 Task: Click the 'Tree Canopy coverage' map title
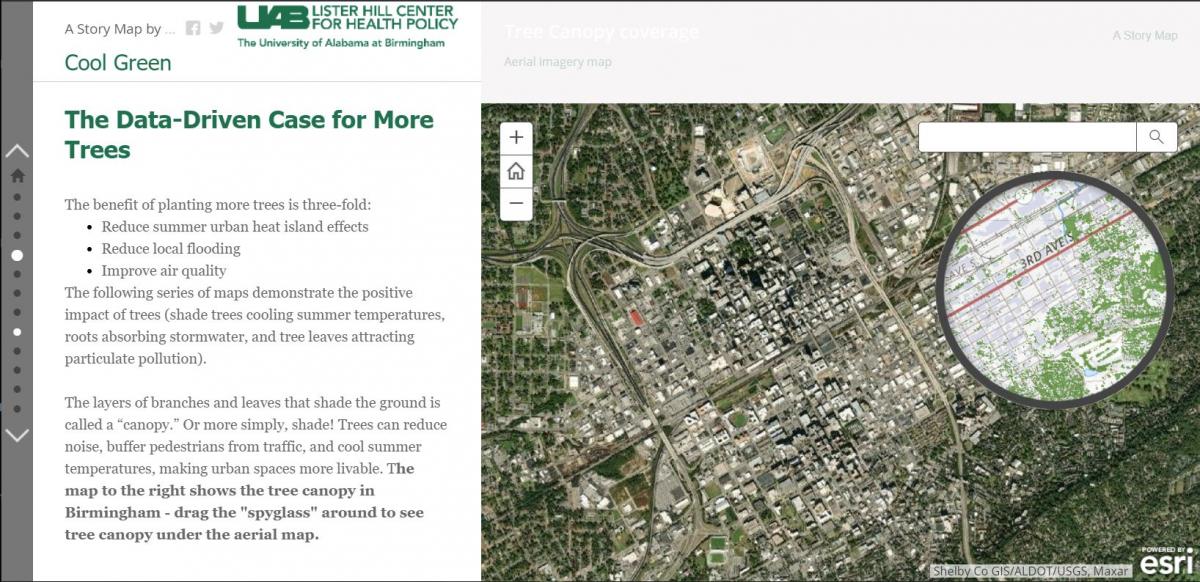(x=601, y=31)
